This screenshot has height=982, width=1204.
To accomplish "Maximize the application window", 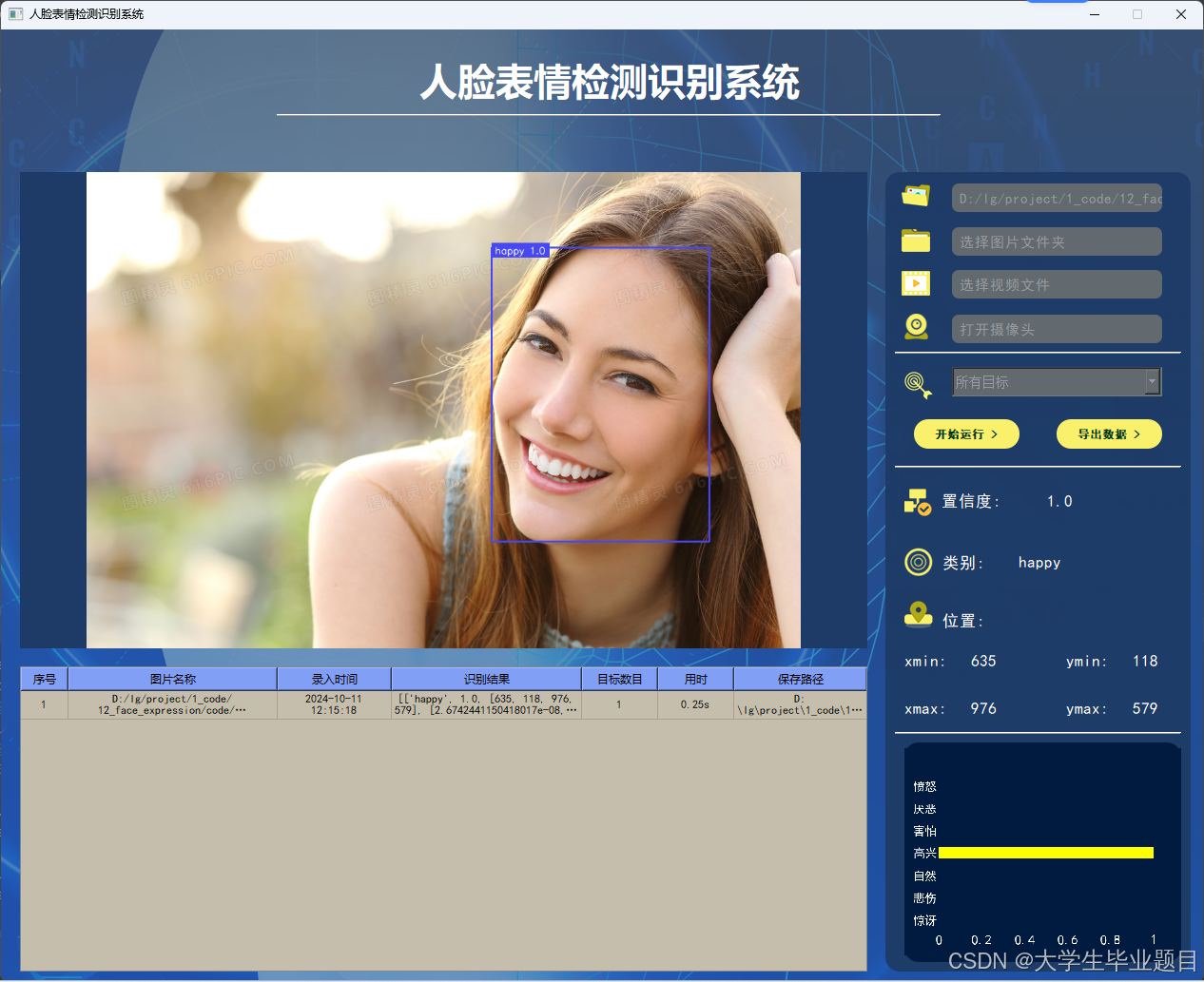I will tap(1137, 14).
